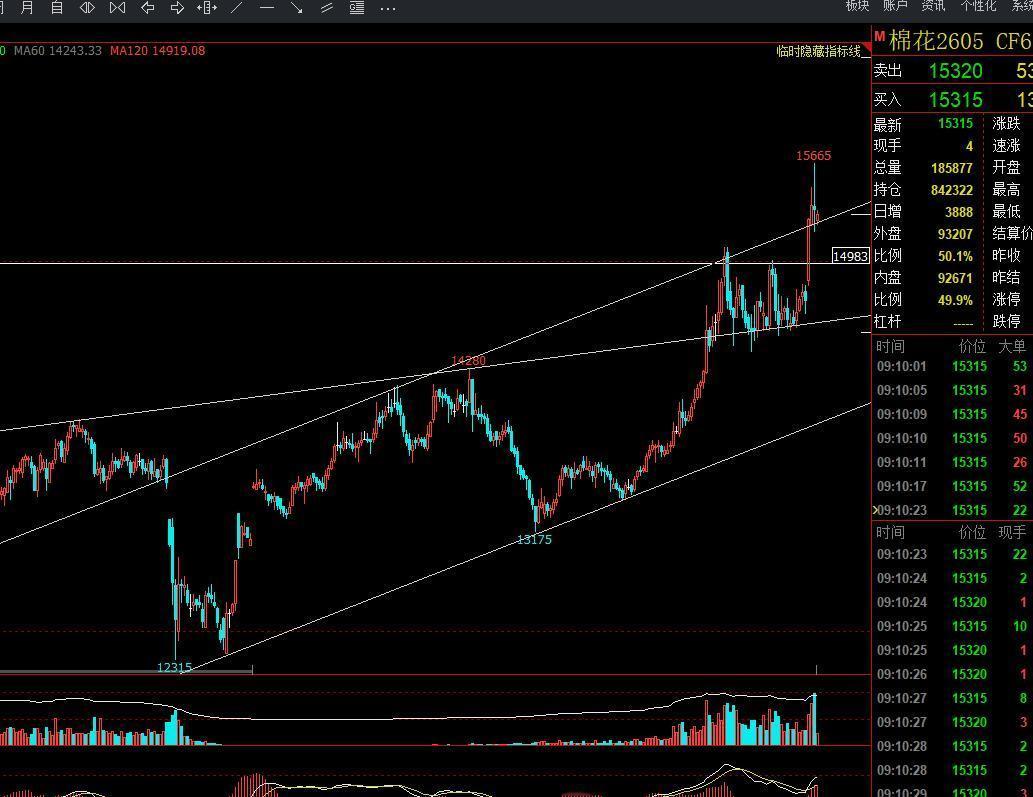
Task: Open the 资讯 menu
Action: (933, 6)
